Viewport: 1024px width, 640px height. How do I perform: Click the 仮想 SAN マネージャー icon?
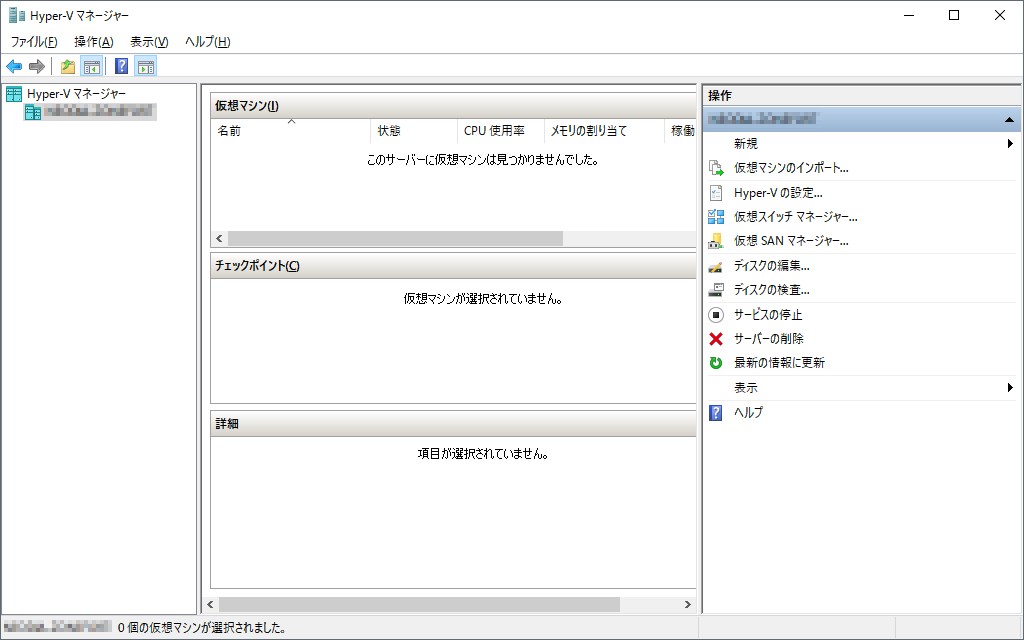click(716, 241)
